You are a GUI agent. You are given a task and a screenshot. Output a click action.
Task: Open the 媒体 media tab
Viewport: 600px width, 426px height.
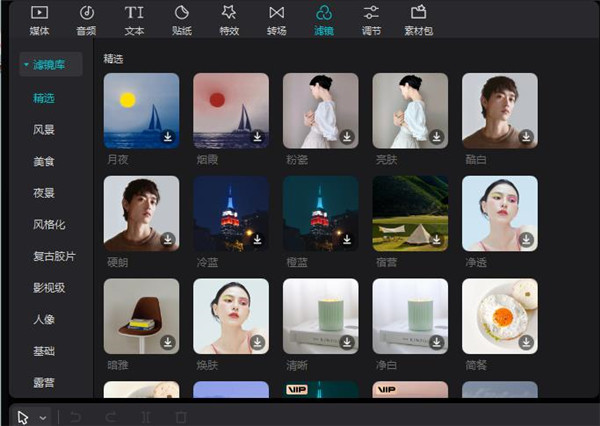(x=39, y=20)
